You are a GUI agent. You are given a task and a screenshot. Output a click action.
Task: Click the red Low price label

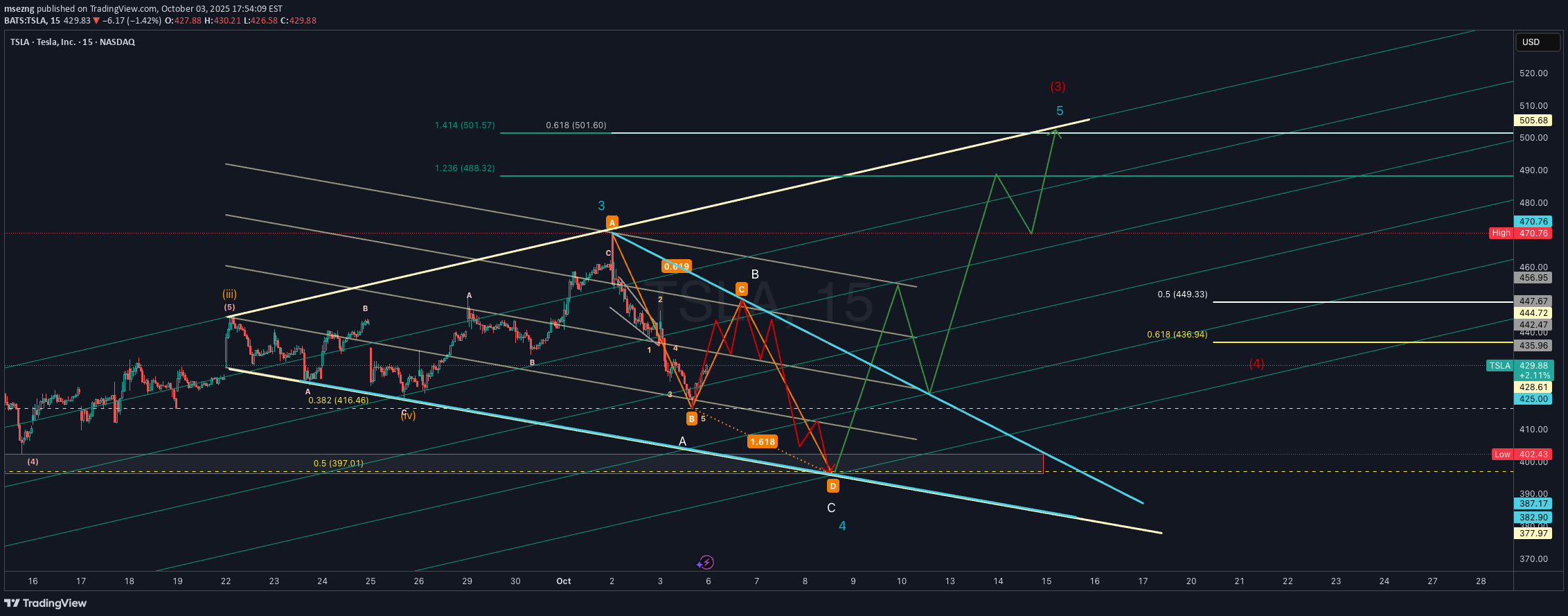click(1502, 455)
